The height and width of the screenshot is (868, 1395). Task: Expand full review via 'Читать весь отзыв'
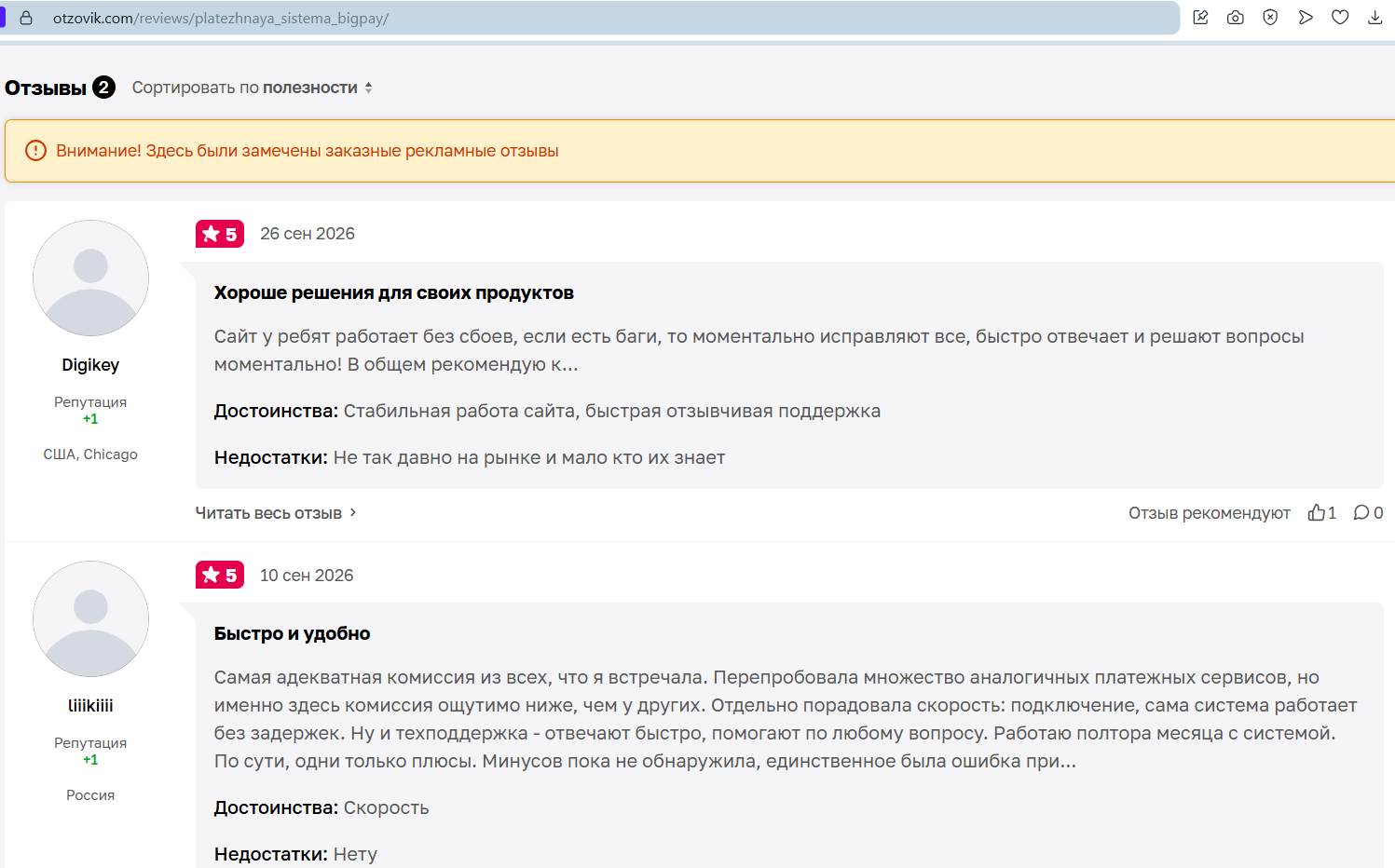(276, 513)
